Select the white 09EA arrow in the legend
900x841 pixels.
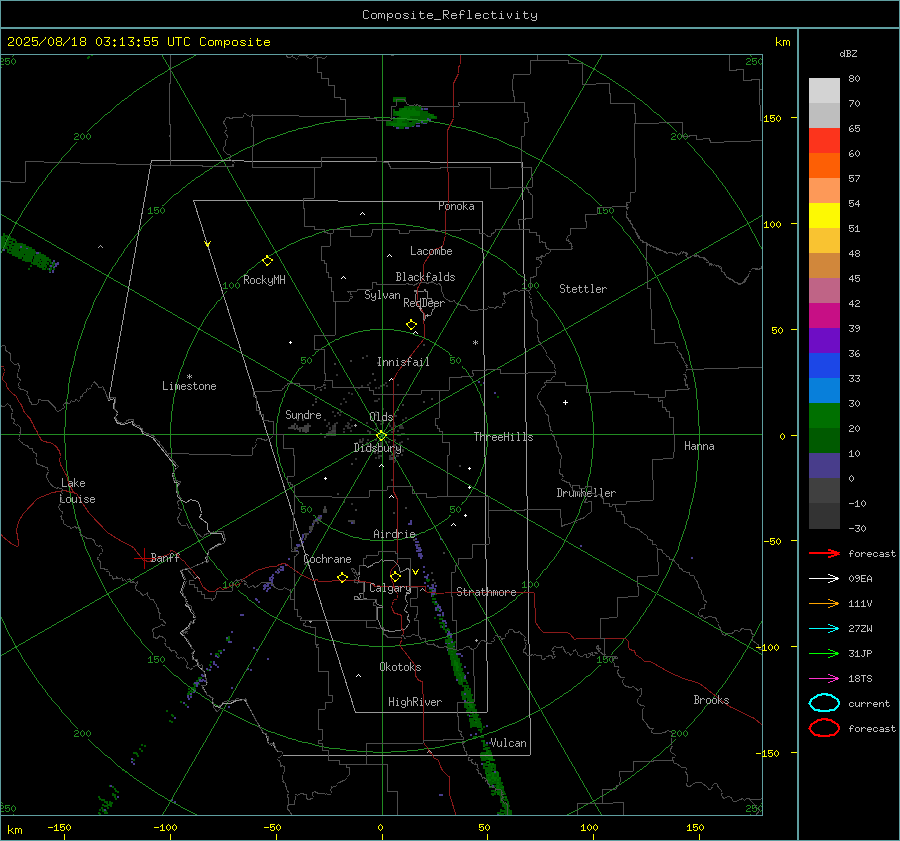824,579
